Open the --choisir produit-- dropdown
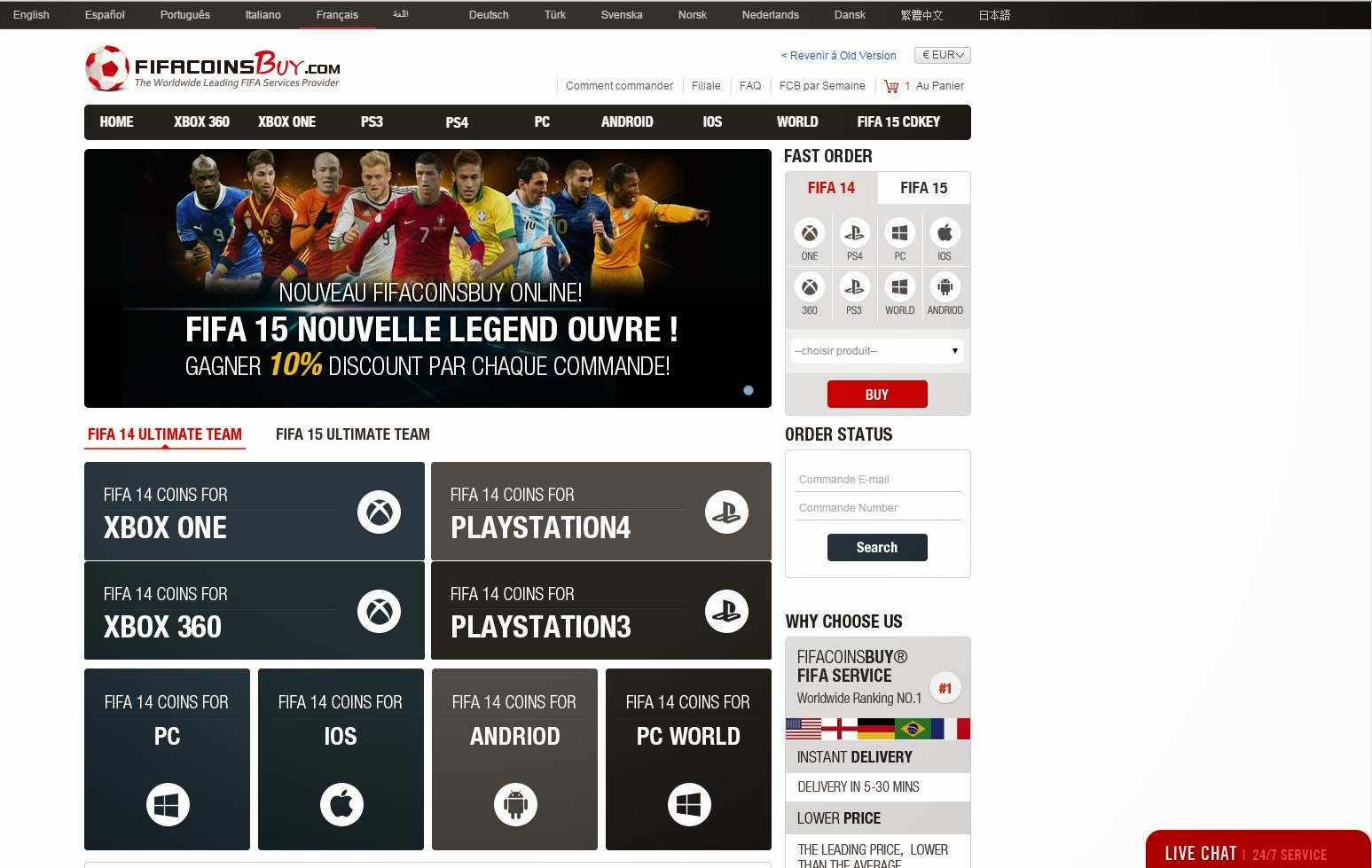The width and height of the screenshot is (1372, 868). point(876,350)
